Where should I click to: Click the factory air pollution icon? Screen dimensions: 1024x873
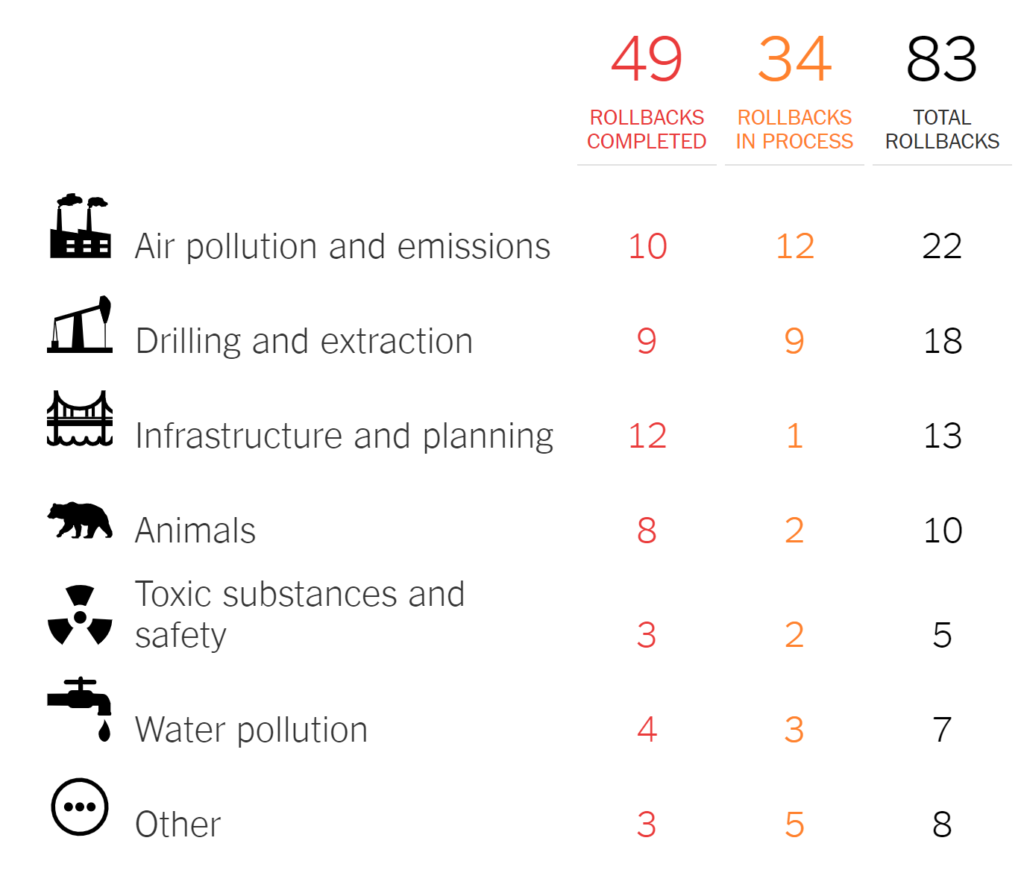(80, 226)
